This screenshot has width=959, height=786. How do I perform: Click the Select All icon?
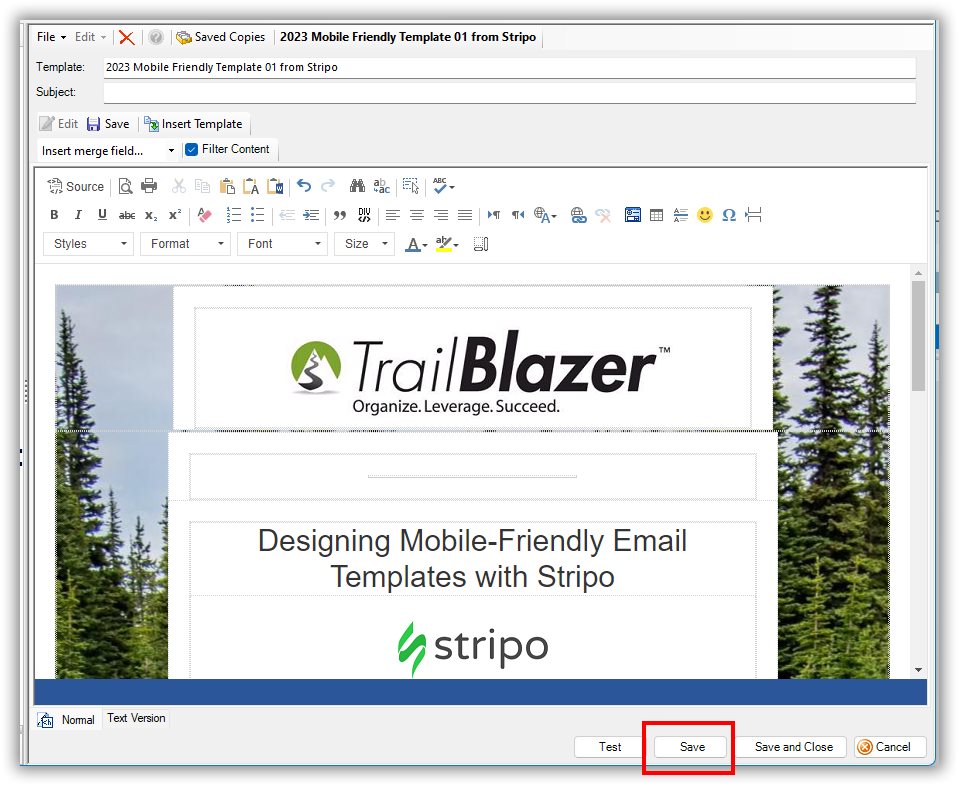point(411,186)
